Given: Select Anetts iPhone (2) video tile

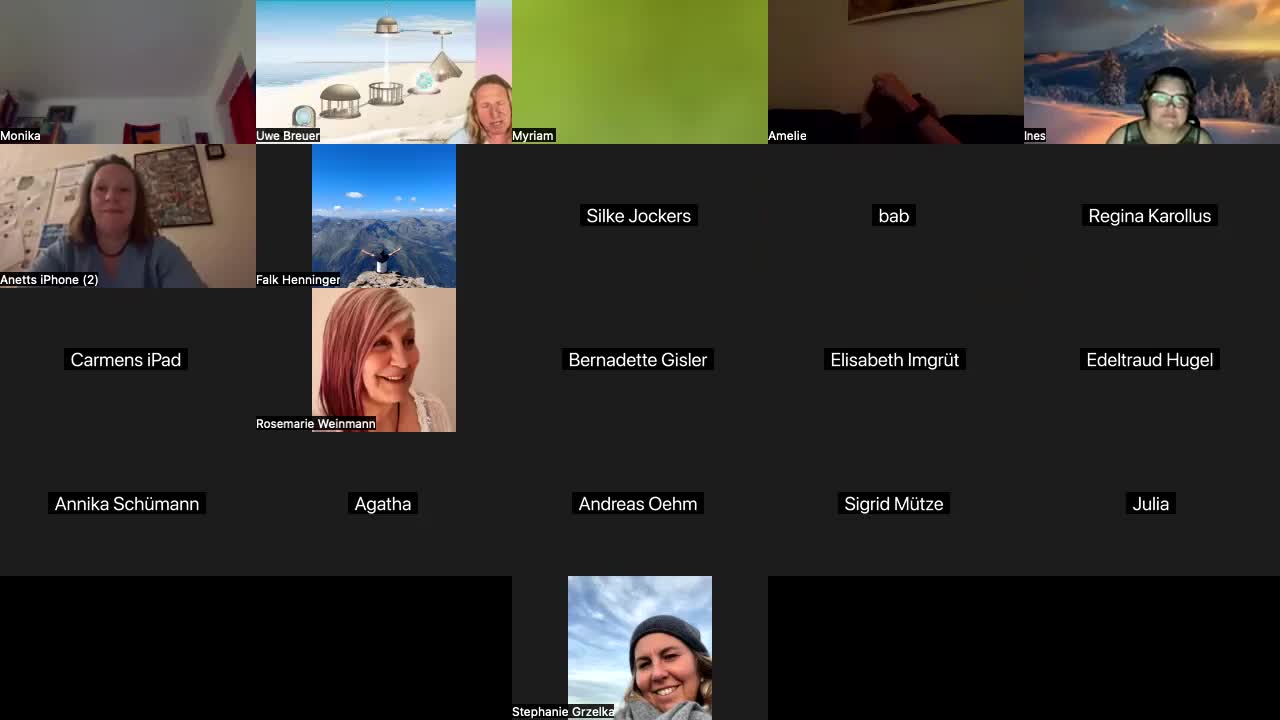Looking at the screenshot, I should 128,216.
